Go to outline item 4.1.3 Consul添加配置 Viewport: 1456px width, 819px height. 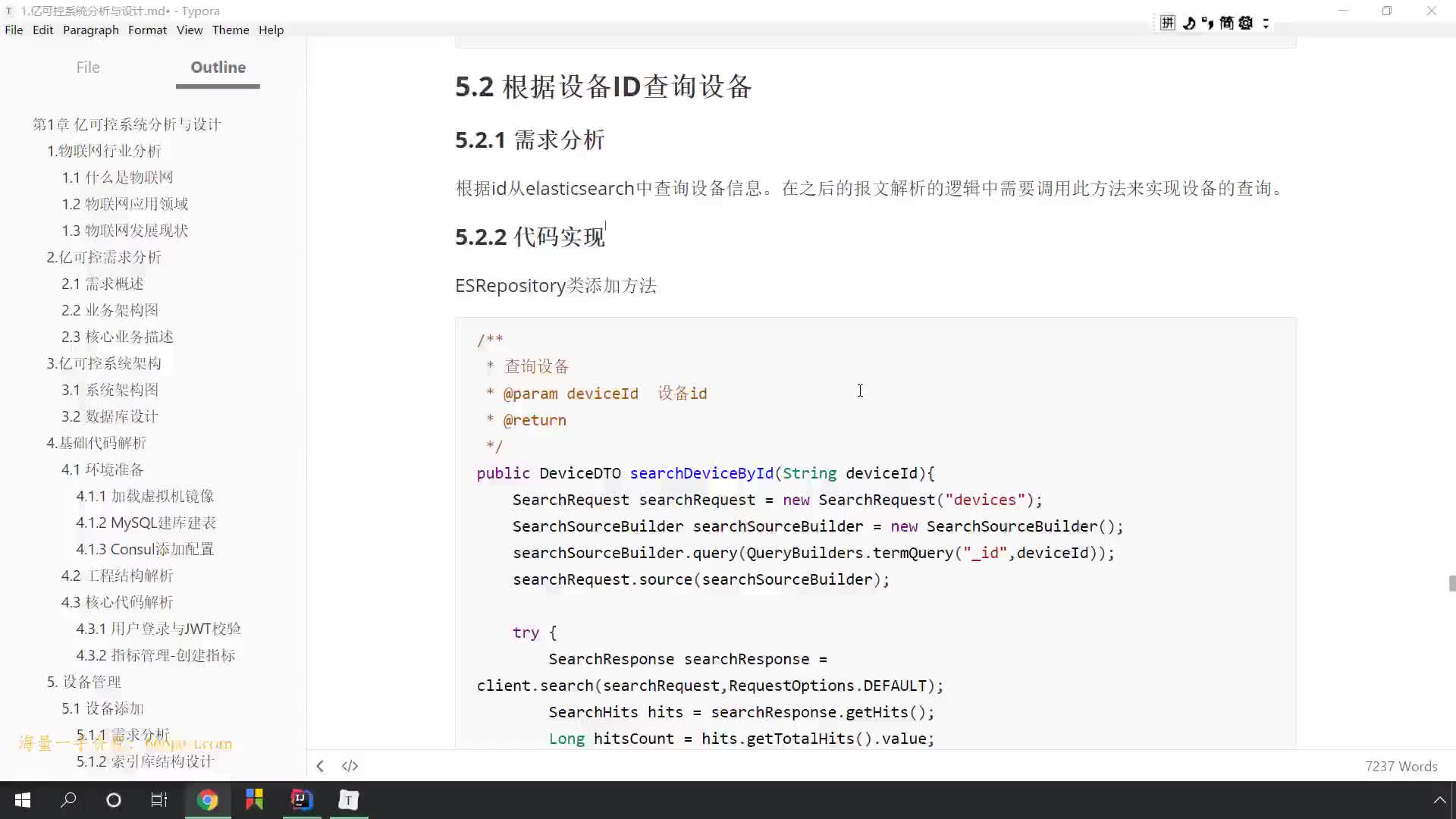pyautogui.click(x=145, y=549)
